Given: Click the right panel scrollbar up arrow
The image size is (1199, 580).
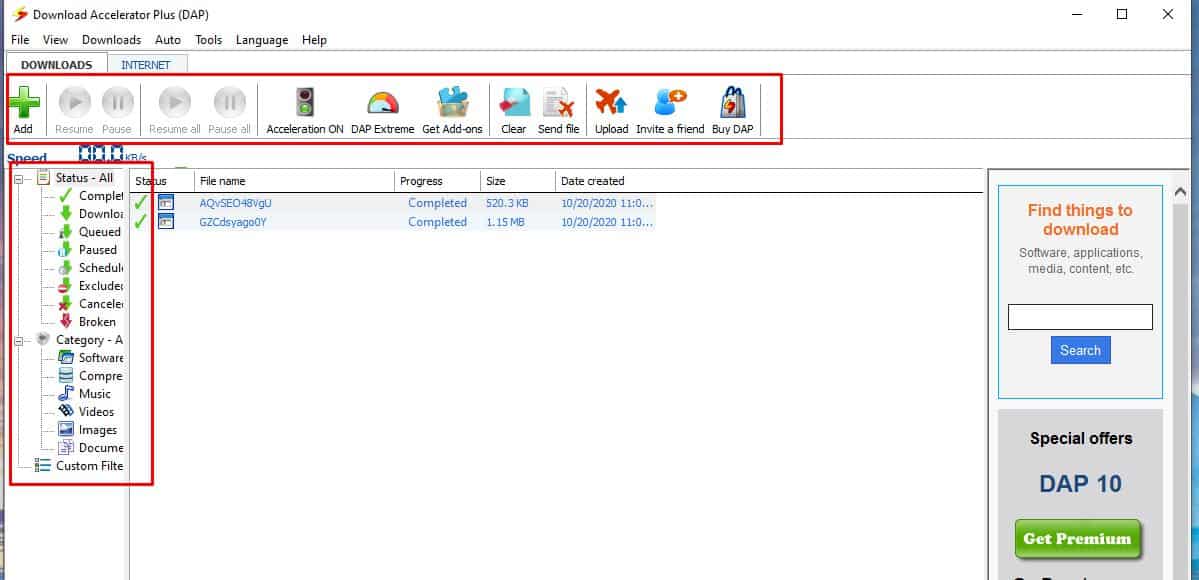Looking at the screenshot, I should point(1181,192).
